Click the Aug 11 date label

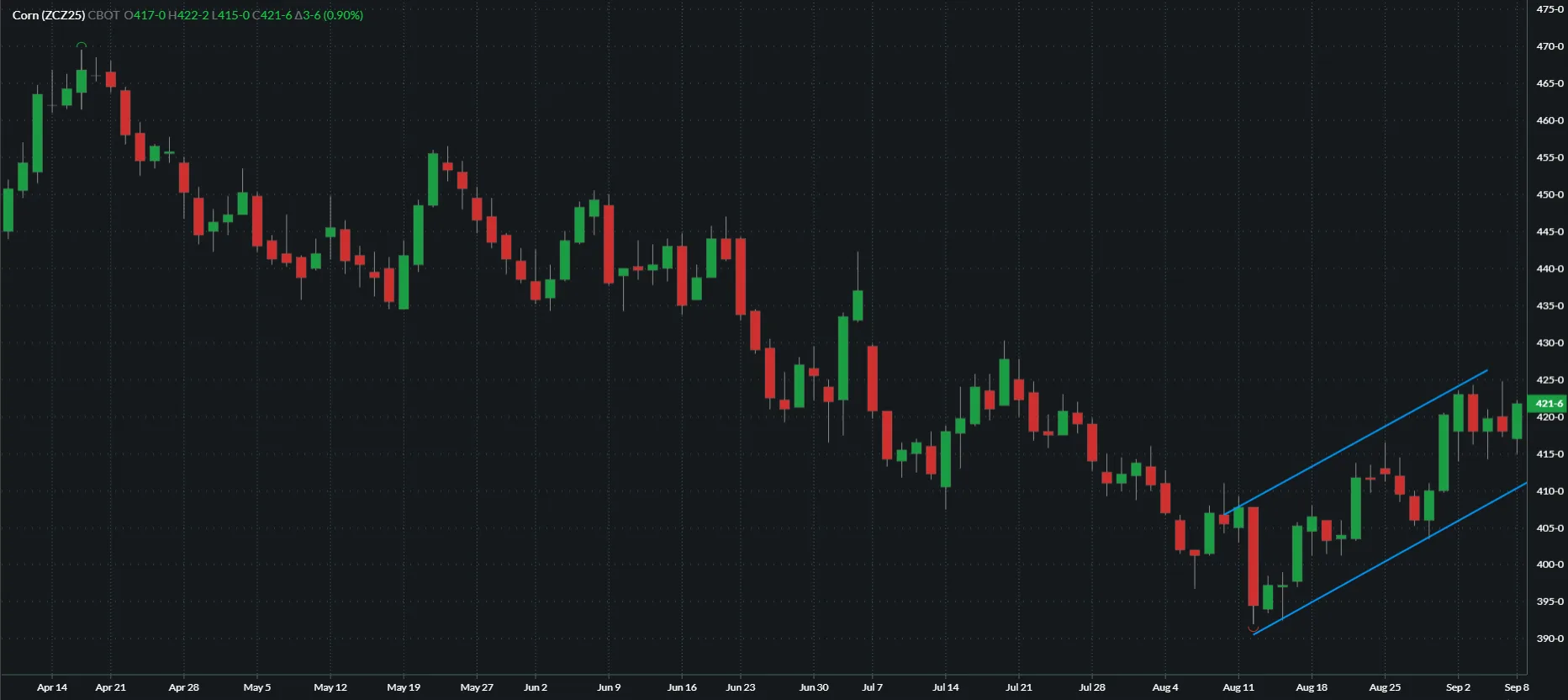click(x=1238, y=687)
